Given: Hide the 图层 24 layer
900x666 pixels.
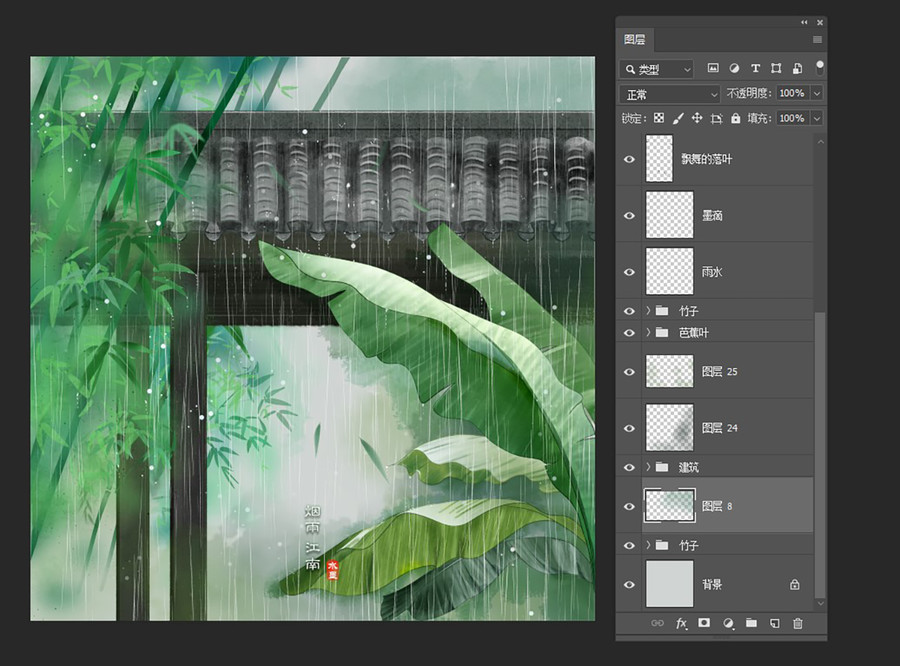Looking at the screenshot, I should click(x=629, y=428).
